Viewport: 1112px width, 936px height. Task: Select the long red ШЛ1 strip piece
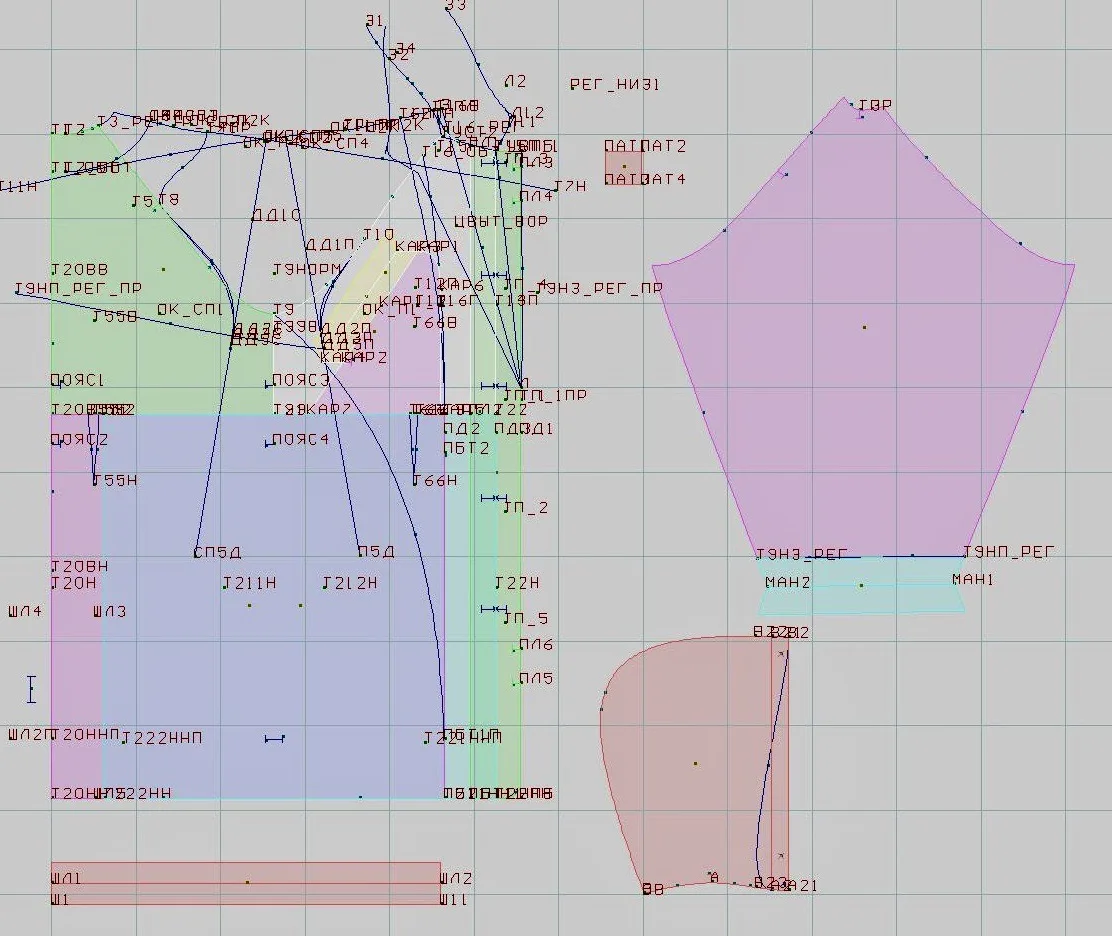pos(246,883)
